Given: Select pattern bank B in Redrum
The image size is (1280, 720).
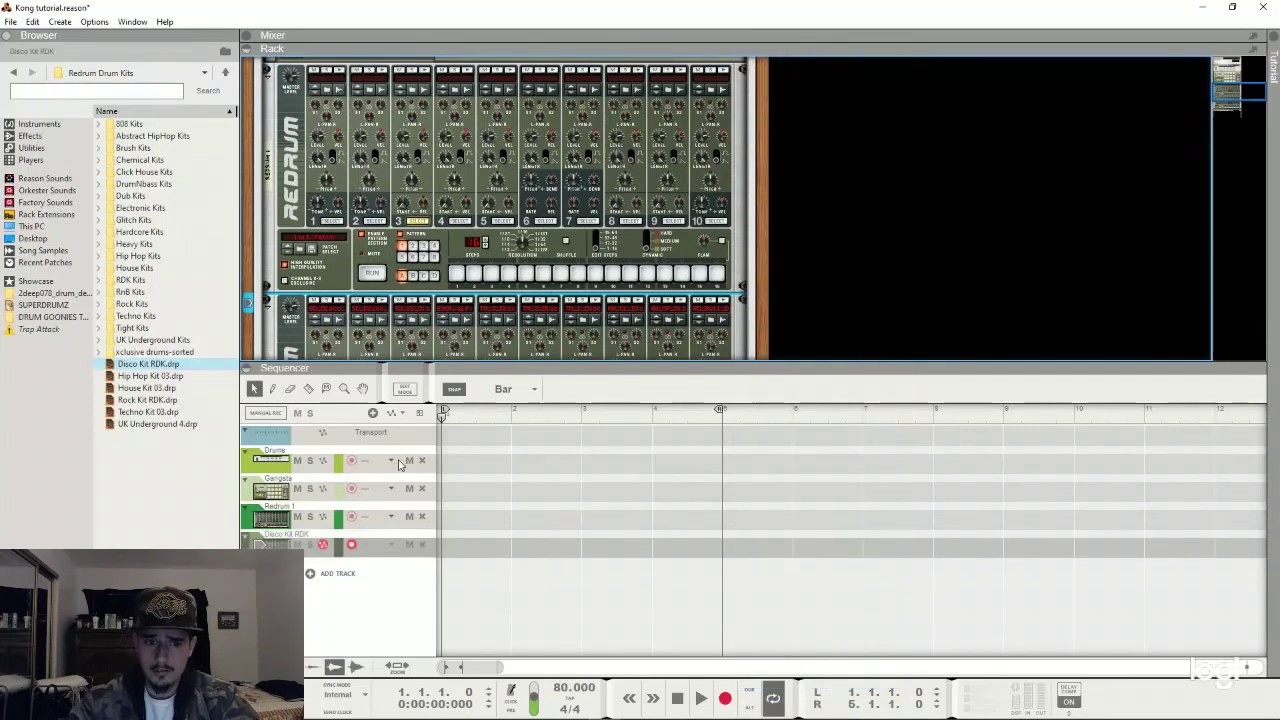Looking at the screenshot, I should click(x=413, y=276).
